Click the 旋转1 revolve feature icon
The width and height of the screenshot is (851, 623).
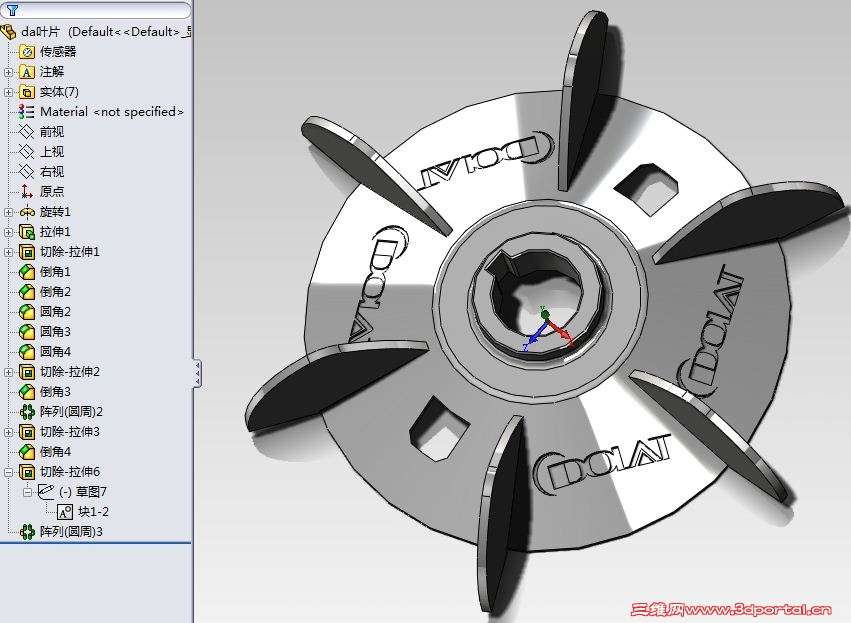click(x=27, y=212)
